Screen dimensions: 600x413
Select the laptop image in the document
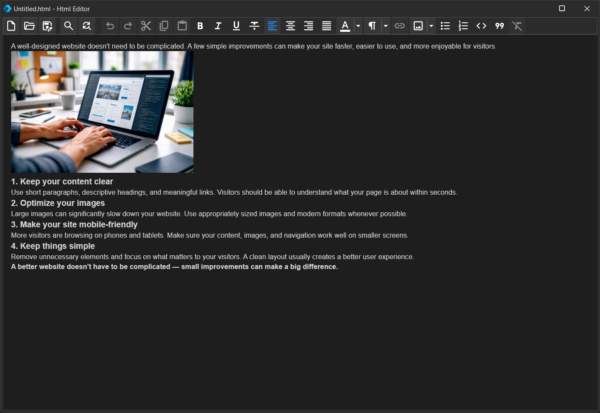coord(102,112)
